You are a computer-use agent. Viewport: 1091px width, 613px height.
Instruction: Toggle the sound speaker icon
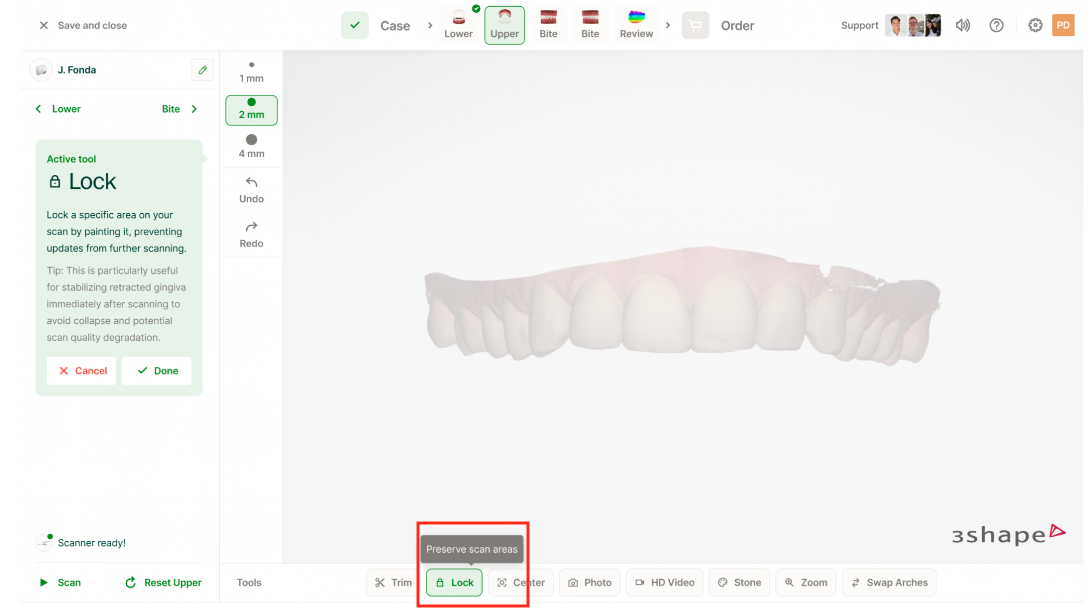click(x=962, y=25)
